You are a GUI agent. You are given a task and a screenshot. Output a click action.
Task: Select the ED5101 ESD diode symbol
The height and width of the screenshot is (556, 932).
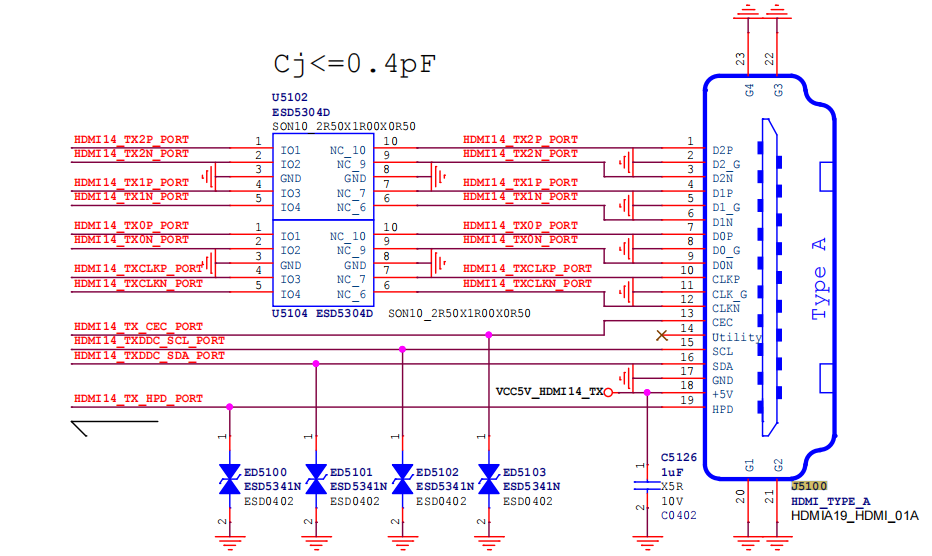pyautogui.click(x=316, y=479)
